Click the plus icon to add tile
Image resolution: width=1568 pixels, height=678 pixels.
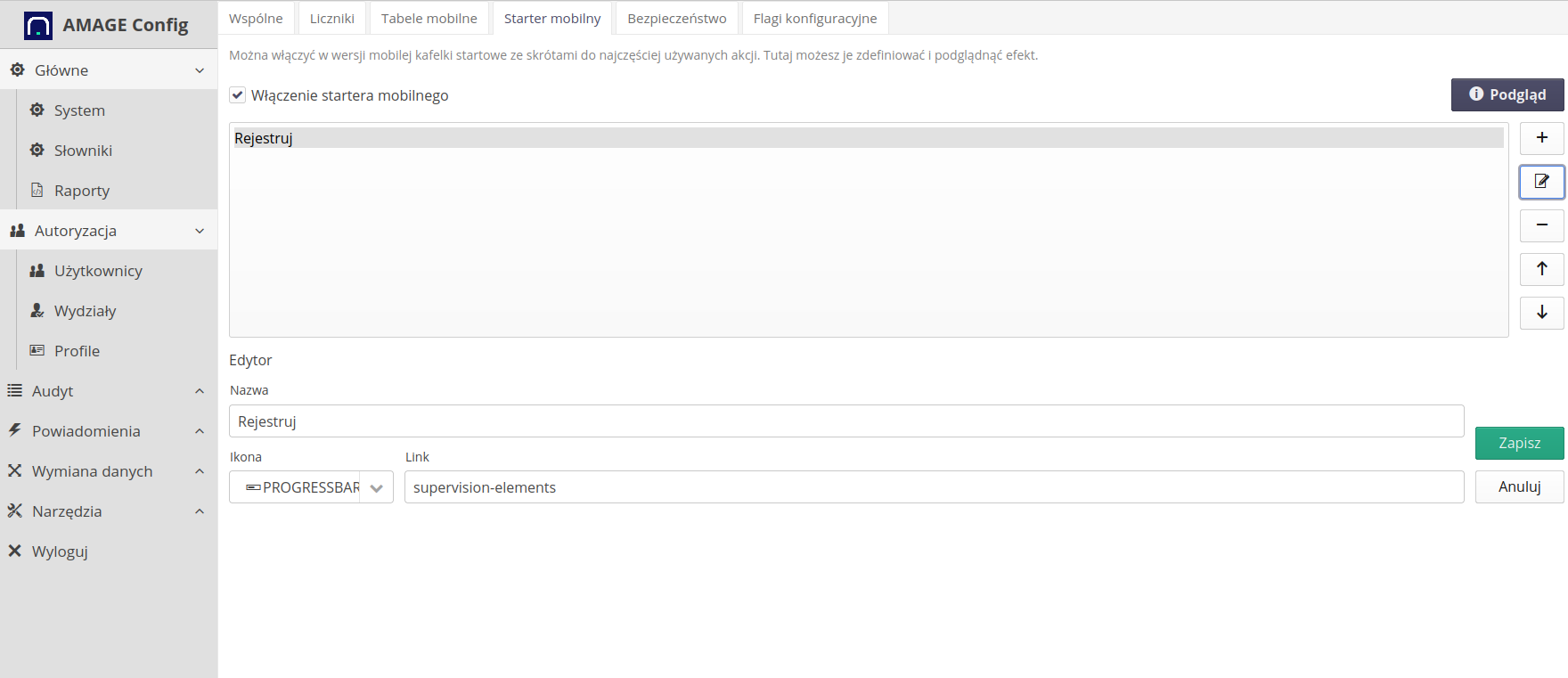[1541, 138]
